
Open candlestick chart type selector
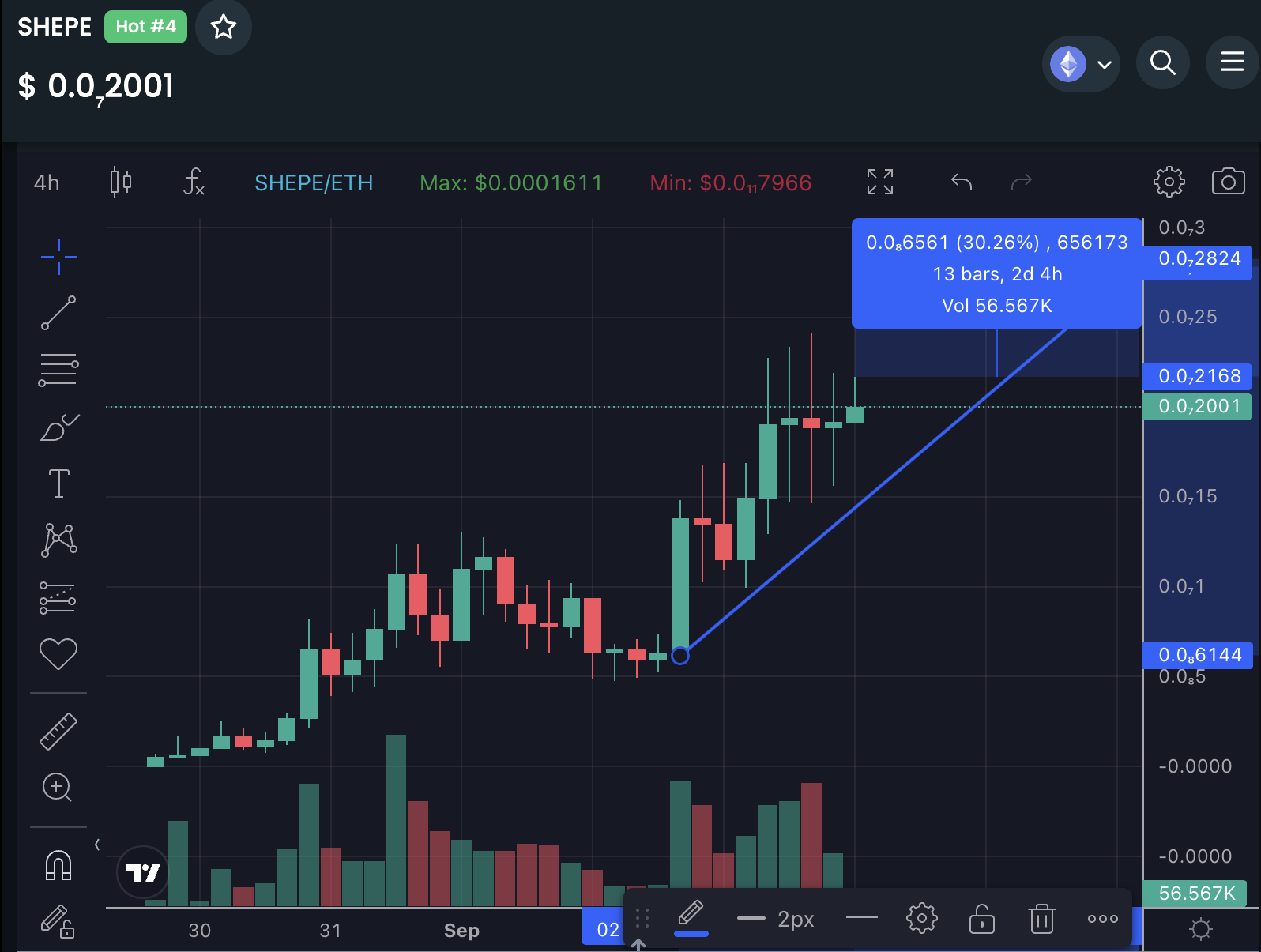(121, 182)
